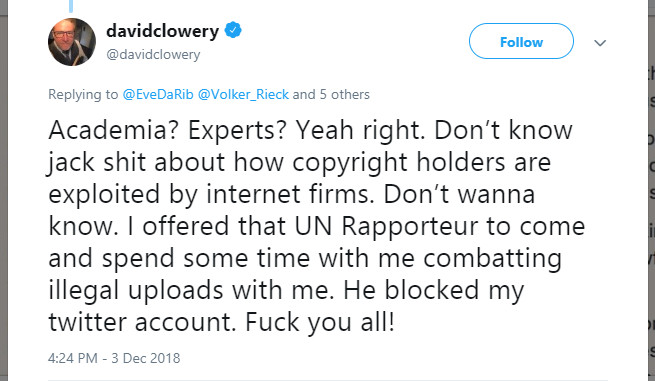Open the davidclowery display name link
This screenshot has height=381, width=655.
(x=162, y=31)
